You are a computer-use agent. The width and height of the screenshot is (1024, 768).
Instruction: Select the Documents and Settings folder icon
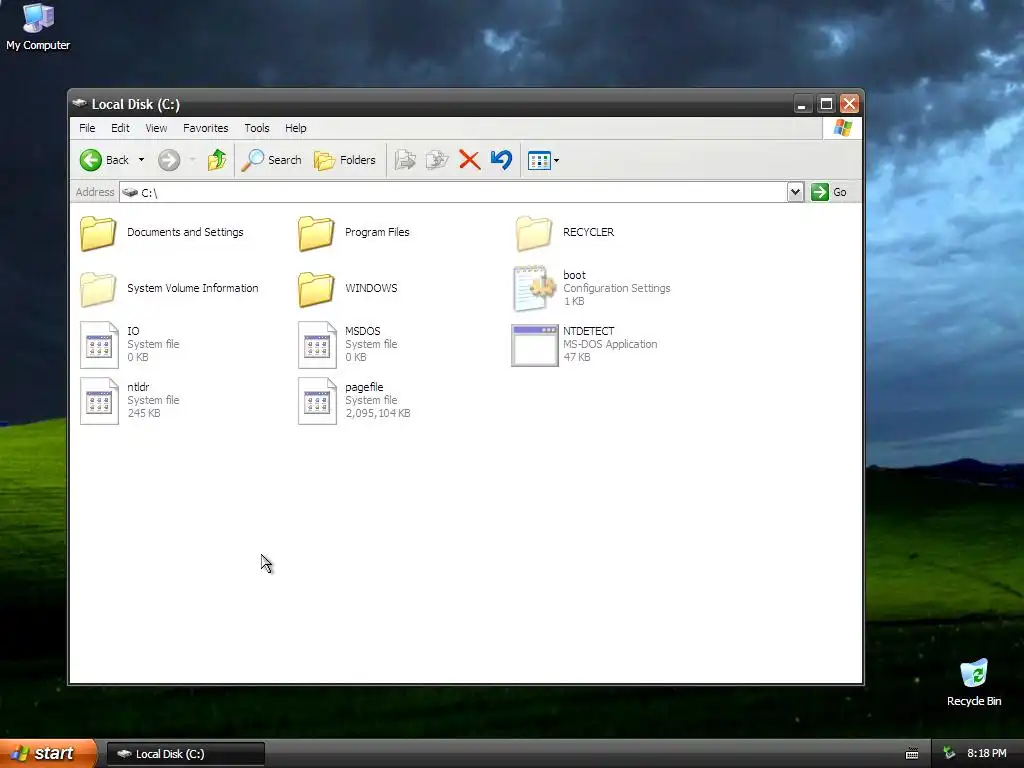[98, 233]
